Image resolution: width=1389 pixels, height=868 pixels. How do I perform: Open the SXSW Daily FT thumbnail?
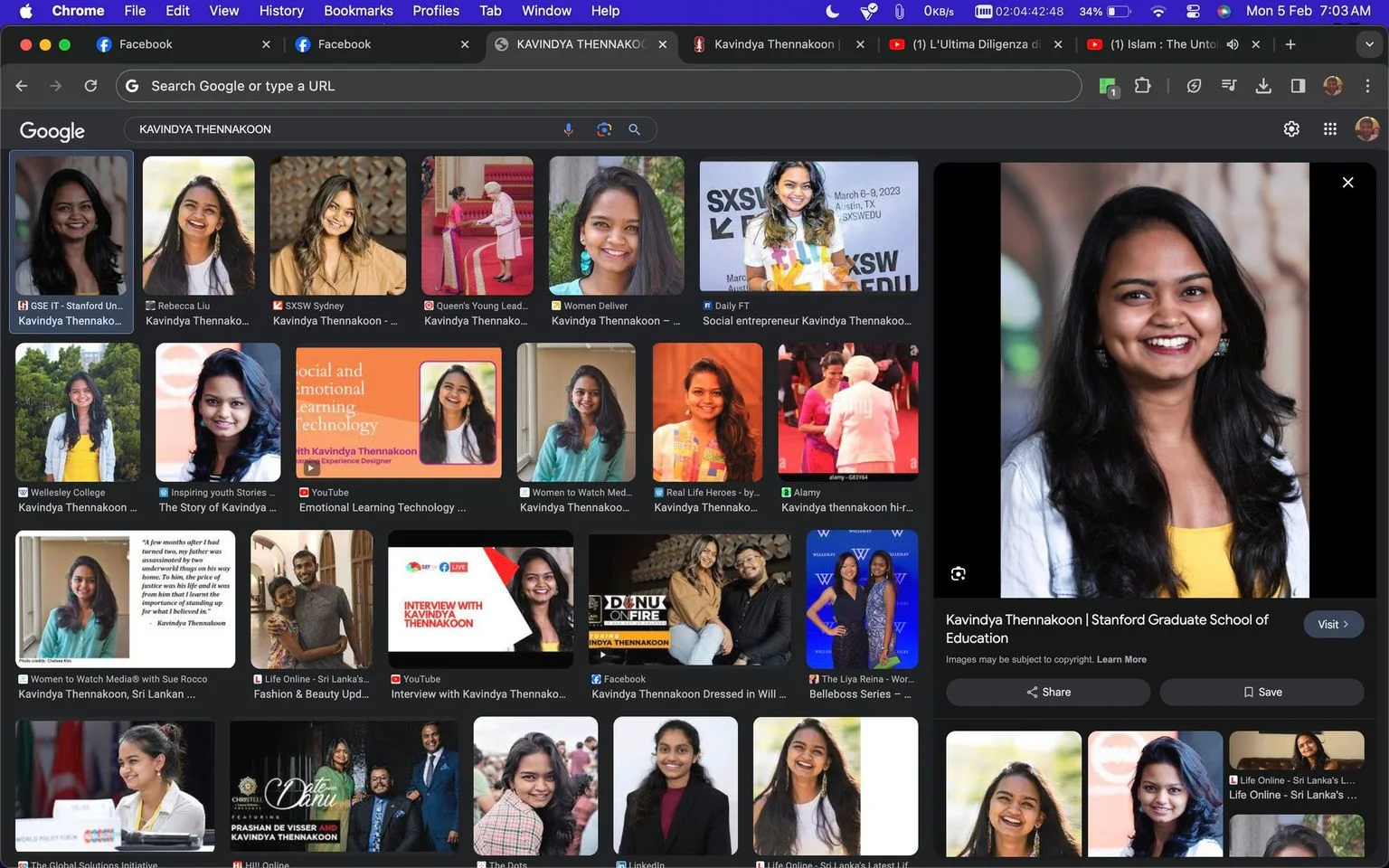click(808, 226)
